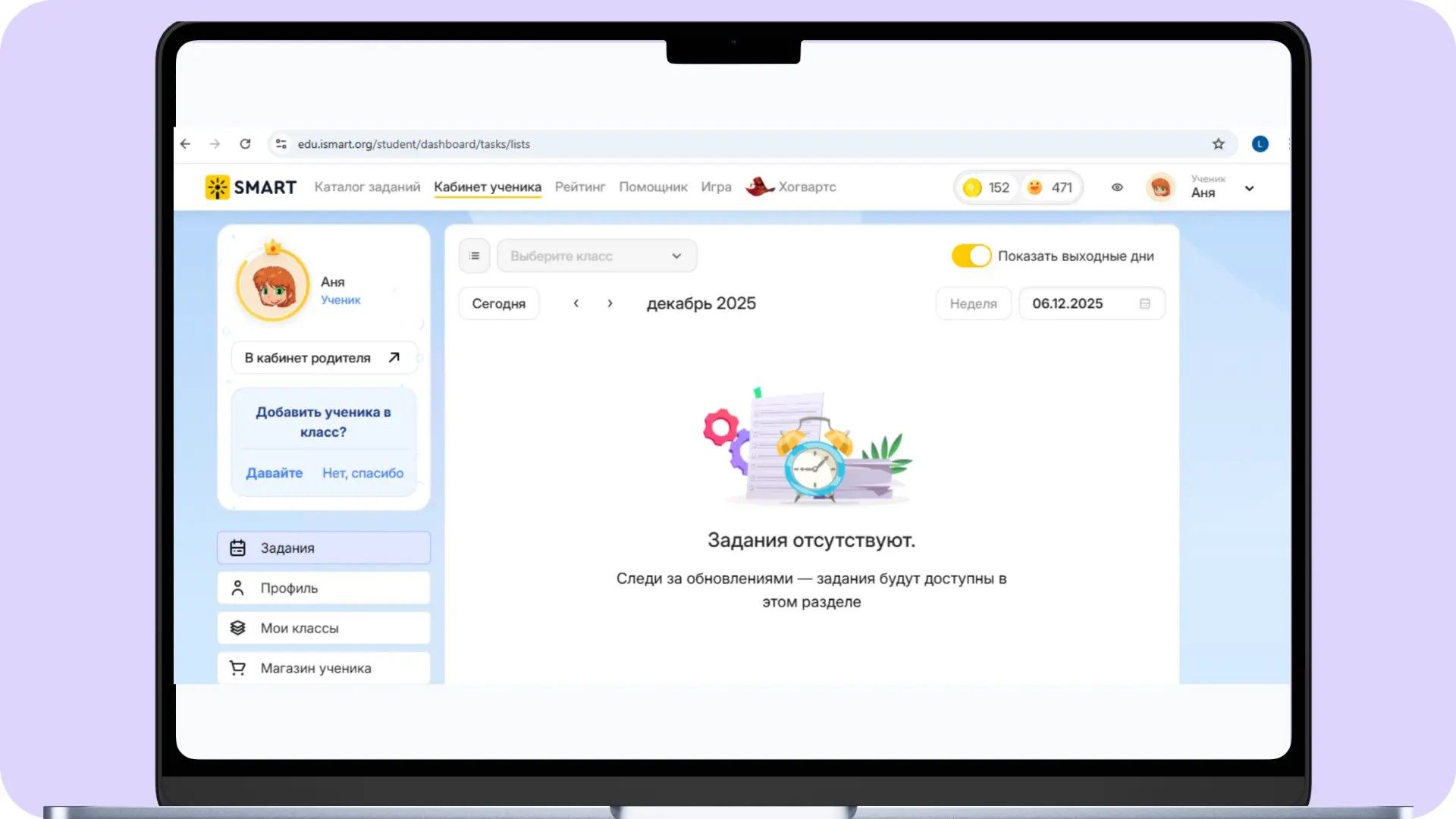Image resolution: width=1456 pixels, height=819 pixels.
Task: Click the large Аня profile avatar in sidebar
Action: [273, 284]
